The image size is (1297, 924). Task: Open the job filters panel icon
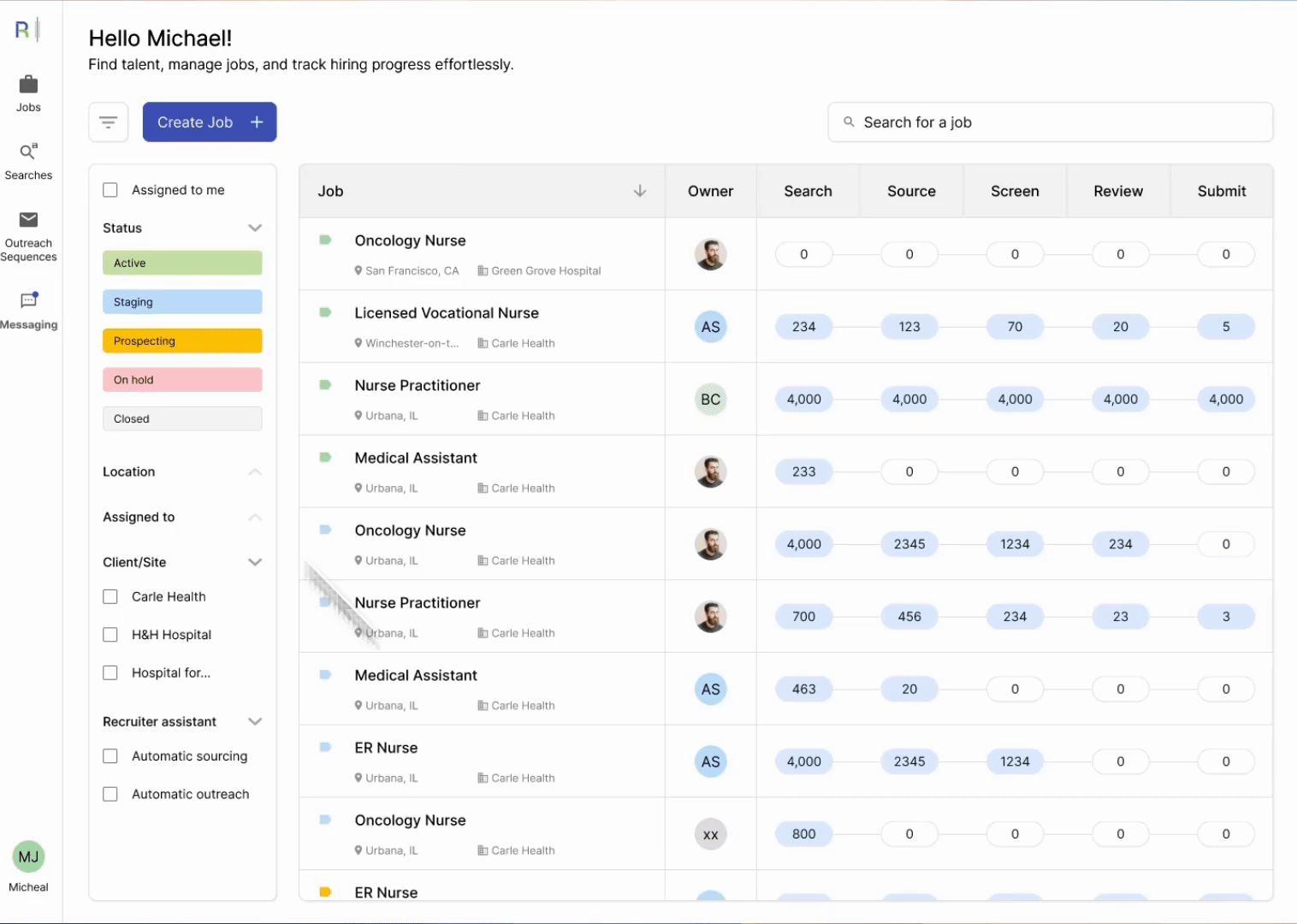pyautogui.click(x=108, y=121)
